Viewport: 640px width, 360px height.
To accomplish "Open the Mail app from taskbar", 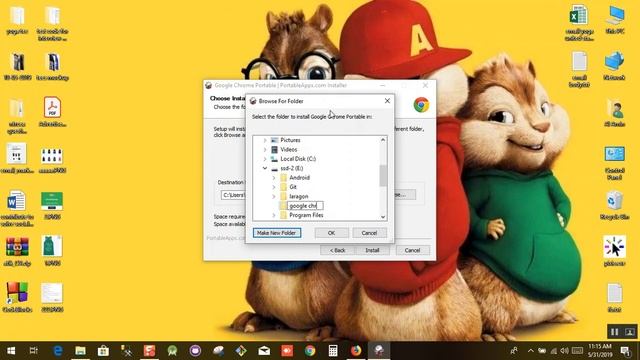I will [x=264, y=351].
